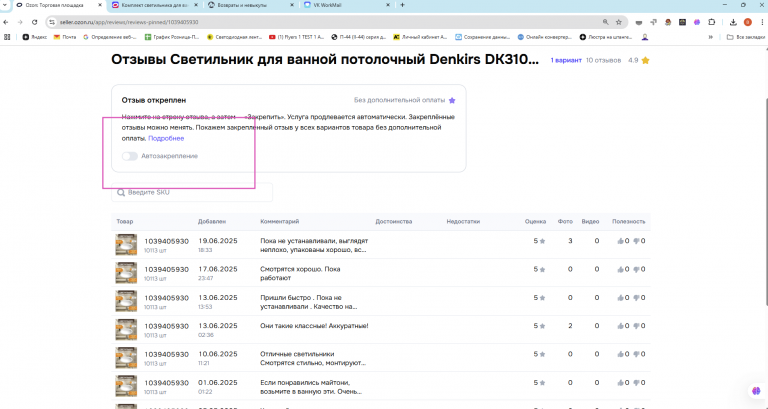Go back to the previous page

tap(6, 22)
